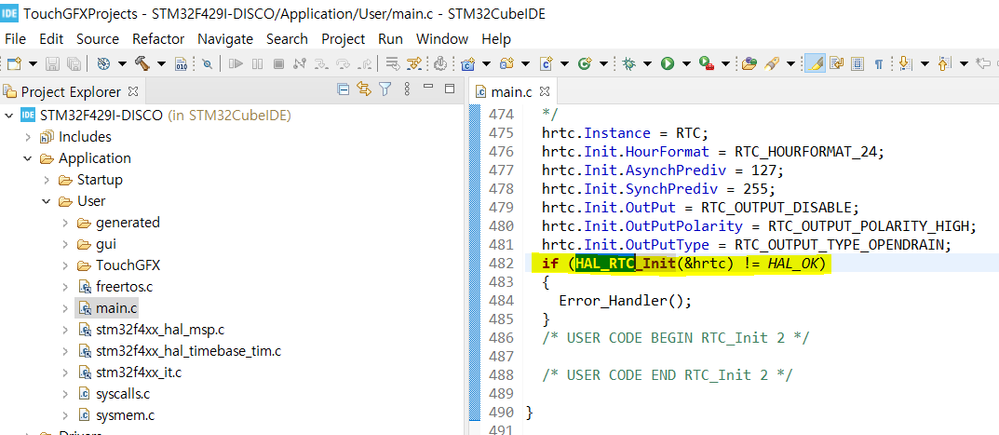Click the green Run button icon
Viewport: 999px width, 435px height.
pos(668,64)
